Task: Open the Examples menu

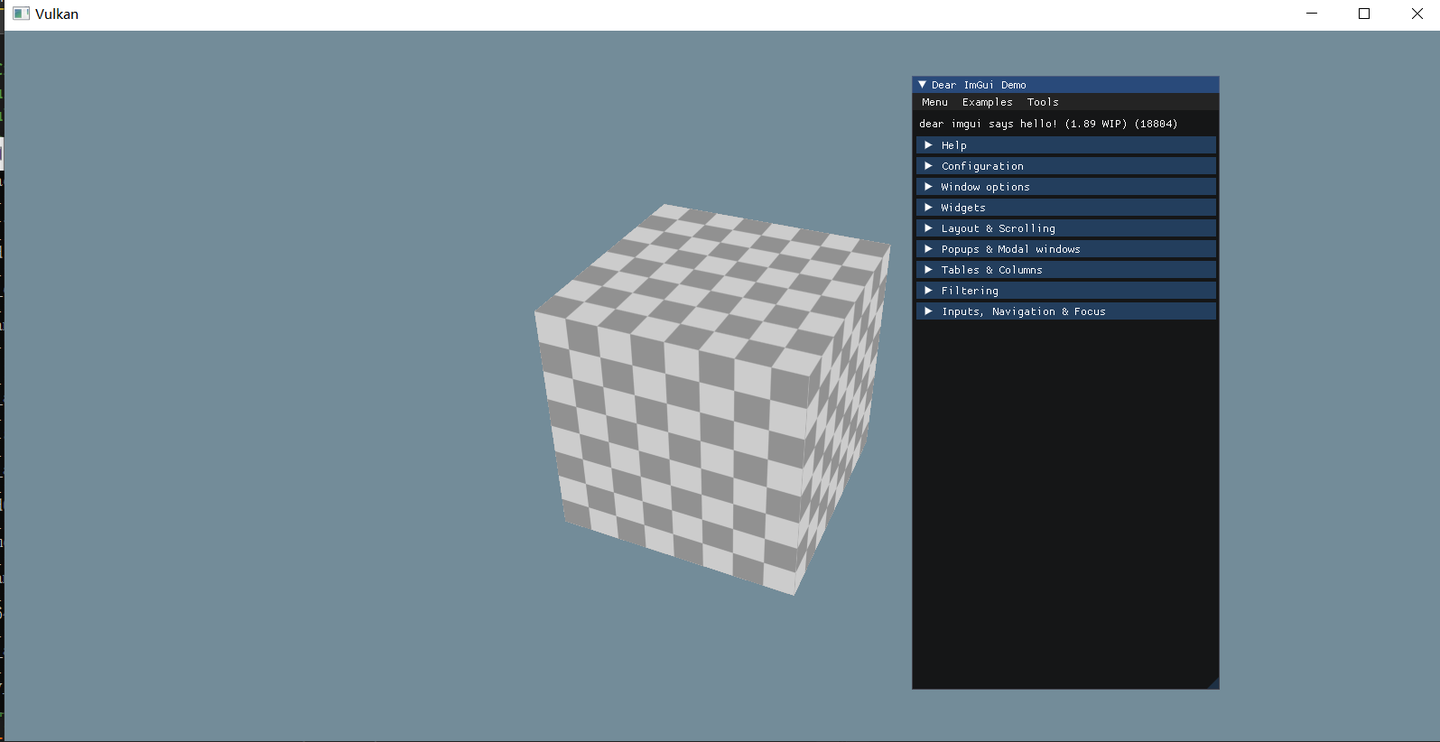Action: point(987,102)
